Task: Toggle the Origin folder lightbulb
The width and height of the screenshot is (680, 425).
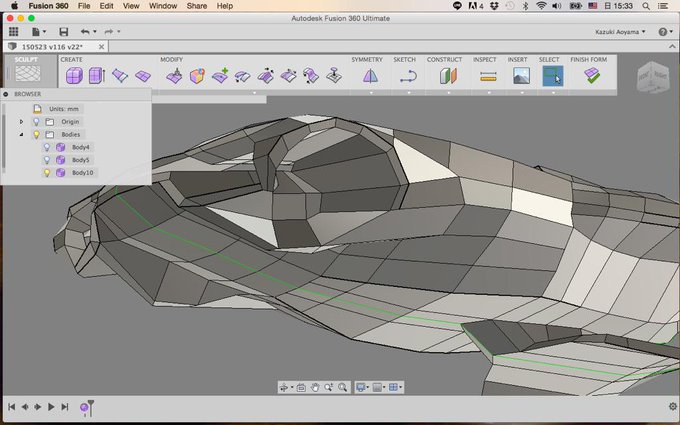Action: 36,121
